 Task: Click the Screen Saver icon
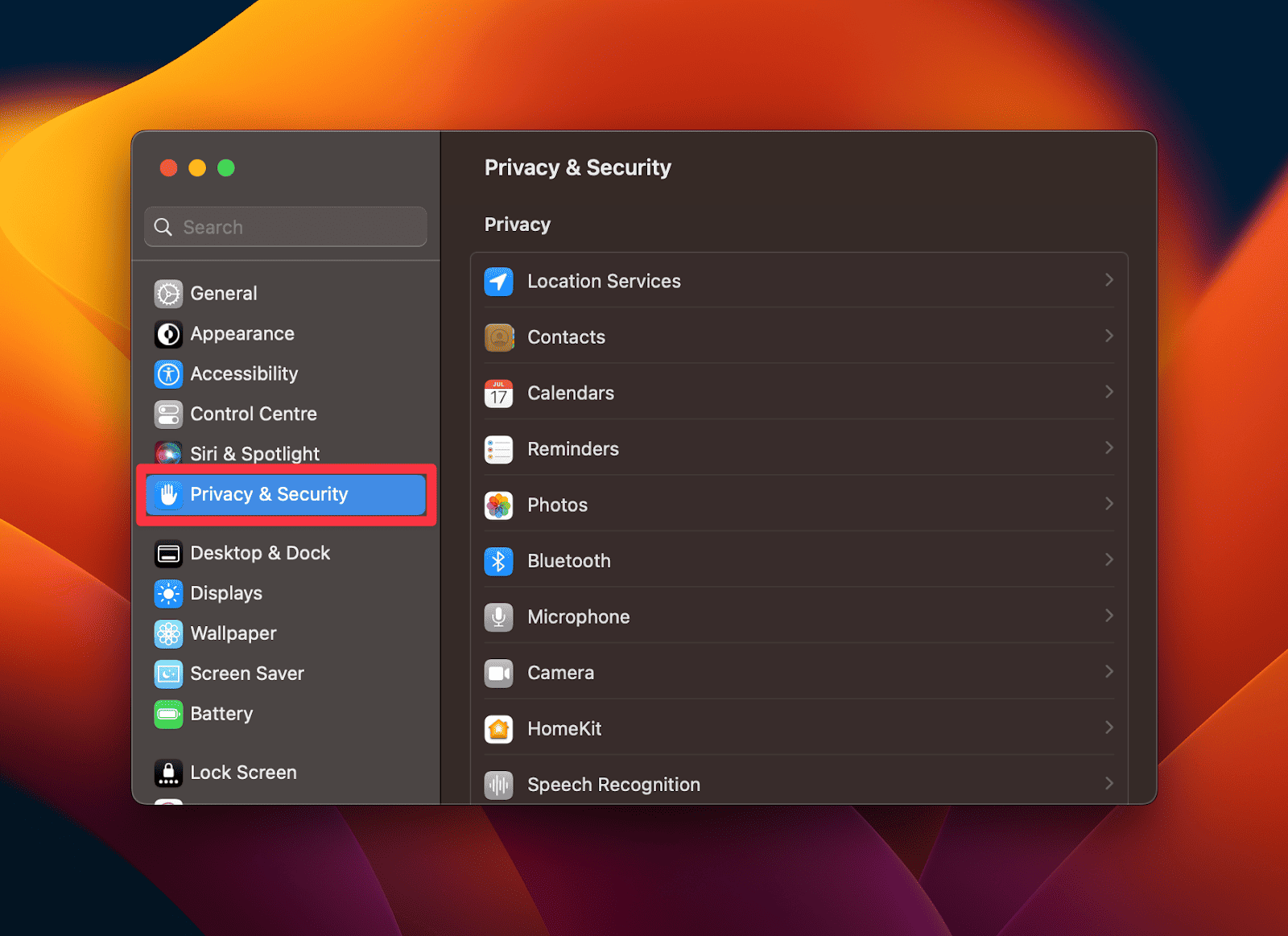coord(168,674)
